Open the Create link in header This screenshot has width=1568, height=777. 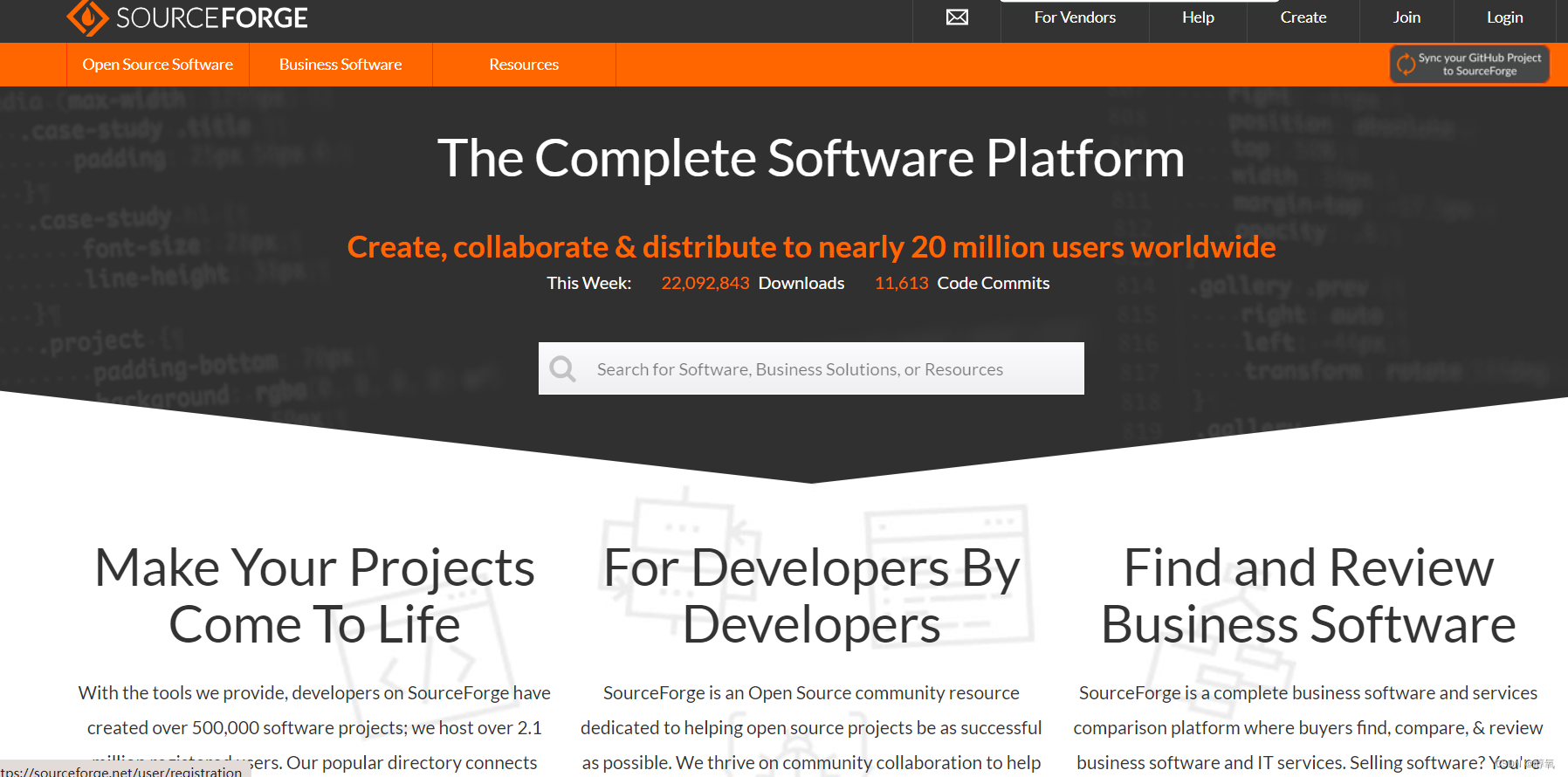(1303, 17)
